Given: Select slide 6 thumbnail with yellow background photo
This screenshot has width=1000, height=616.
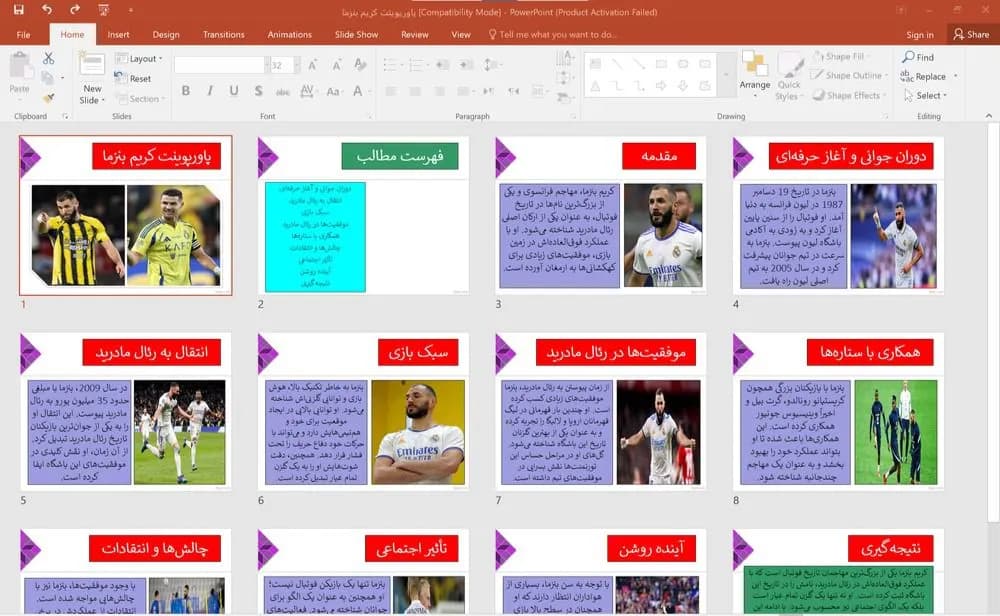Looking at the screenshot, I should pyautogui.click(x=364, y=411).
